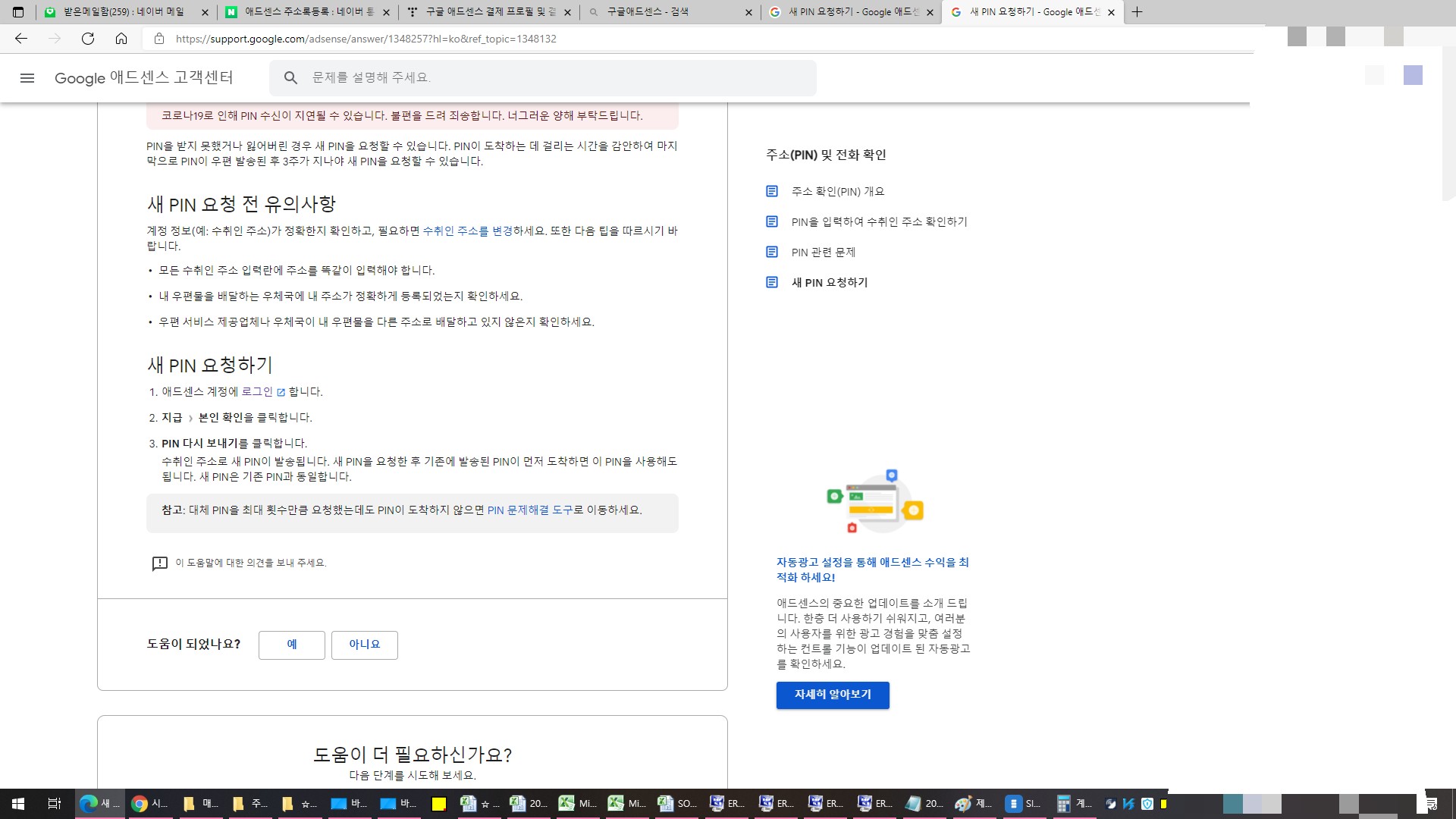Open a new browser tab
Viewport: 1456px width, 819px height.
1137,12
